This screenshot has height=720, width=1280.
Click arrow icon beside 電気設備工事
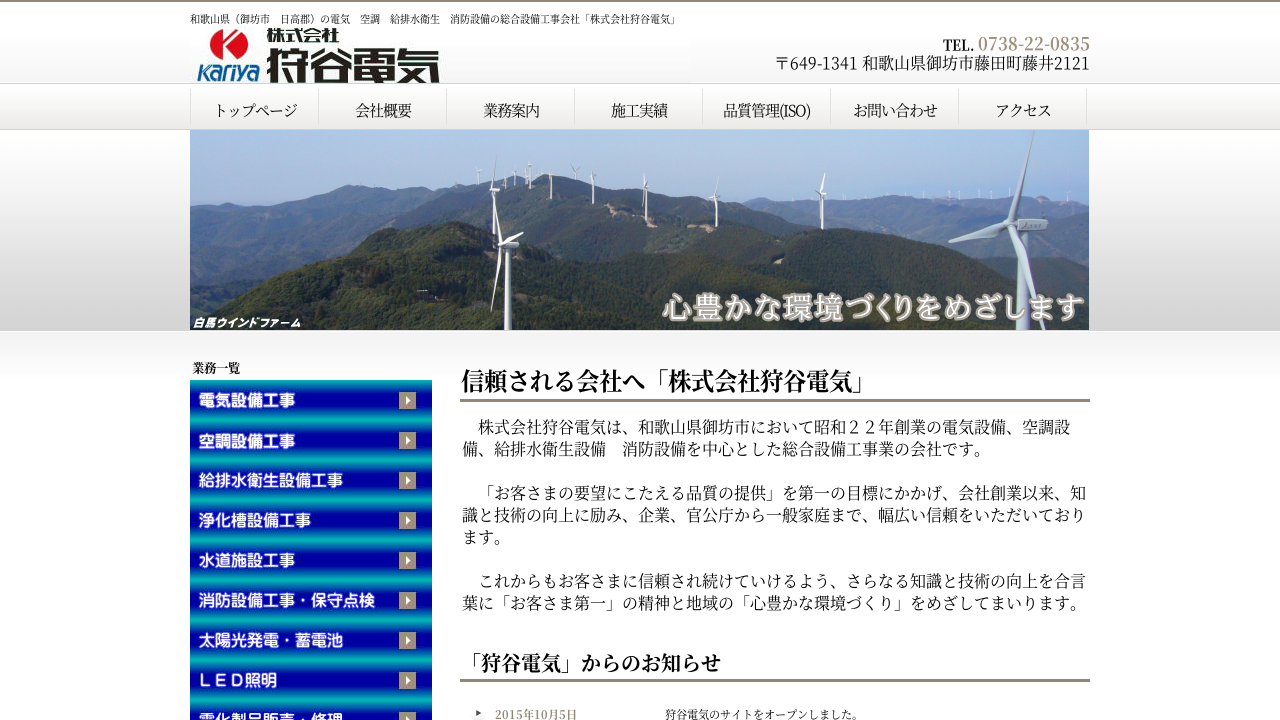click(407, 401)
